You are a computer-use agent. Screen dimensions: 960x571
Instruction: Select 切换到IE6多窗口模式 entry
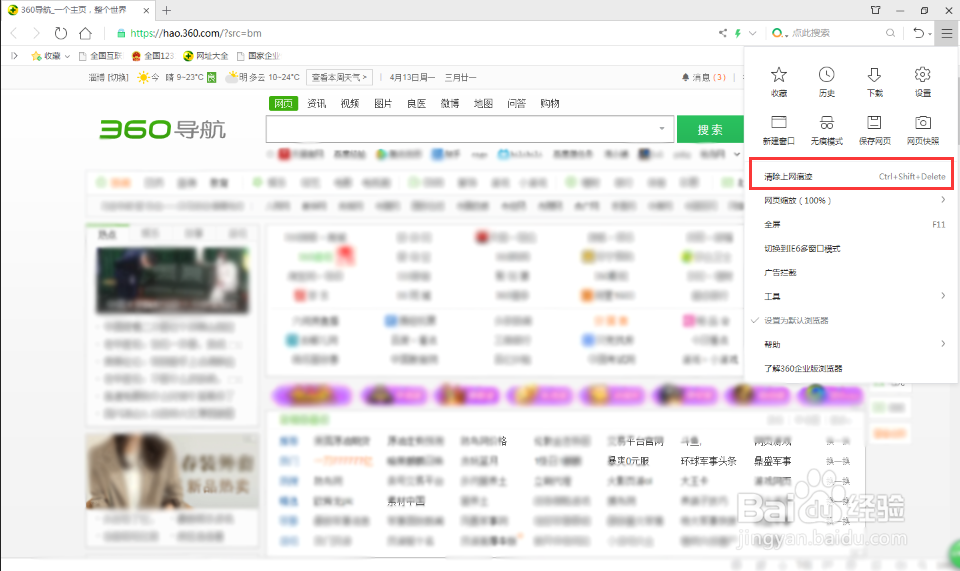(851, 248)
